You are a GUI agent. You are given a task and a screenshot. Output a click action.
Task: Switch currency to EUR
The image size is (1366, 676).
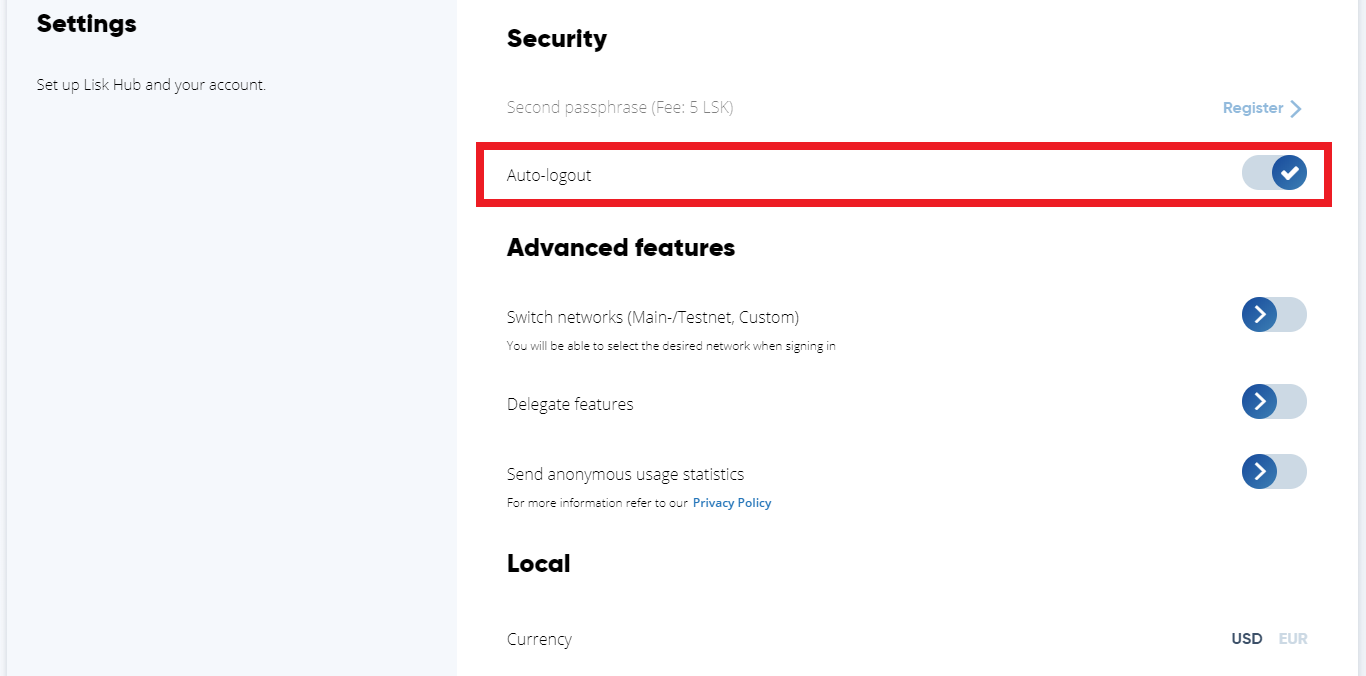(x=1293, y=639)
